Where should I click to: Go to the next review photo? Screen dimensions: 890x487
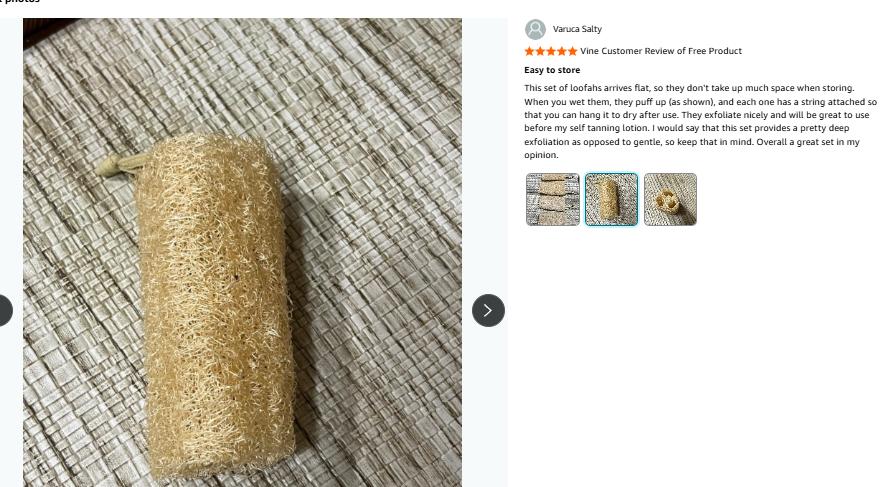(488, 310)
